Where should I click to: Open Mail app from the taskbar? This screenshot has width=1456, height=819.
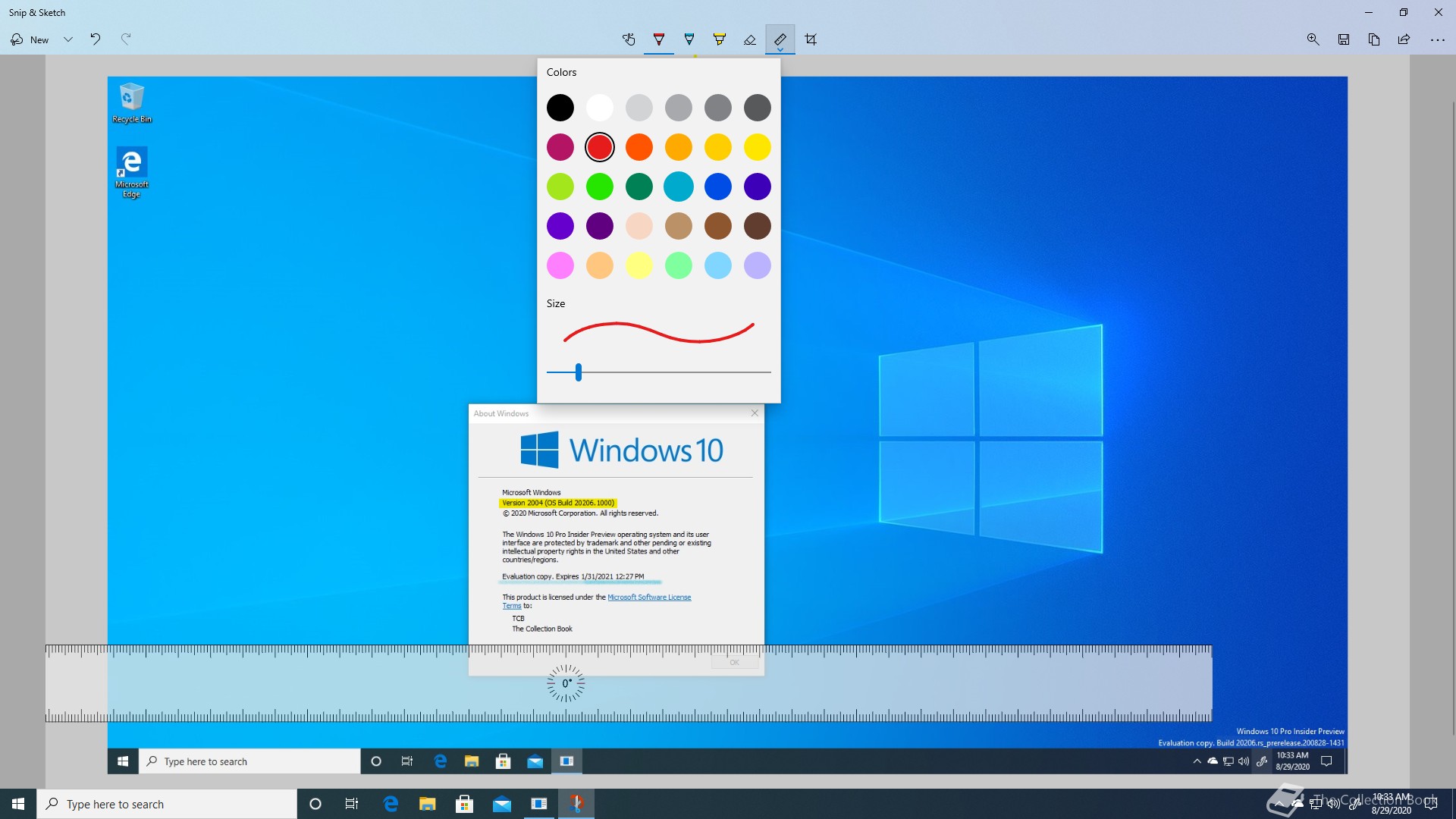pyautogui.click(x=502, y=804)
